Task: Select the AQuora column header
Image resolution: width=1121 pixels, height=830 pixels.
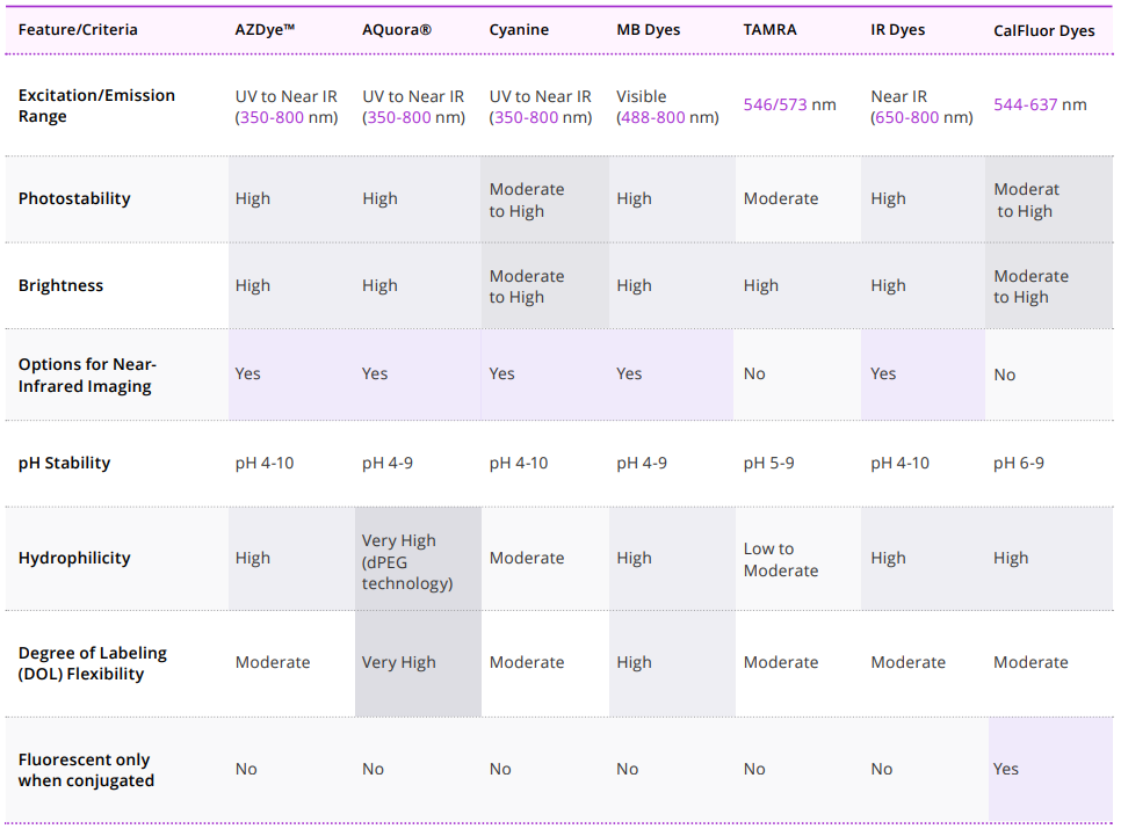Action: pos(397,29)
